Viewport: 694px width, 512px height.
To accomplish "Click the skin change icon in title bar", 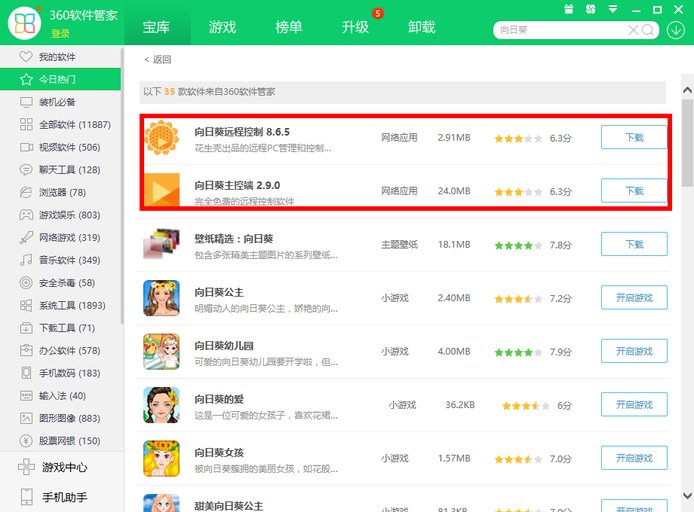I will [x=590, y=9].
